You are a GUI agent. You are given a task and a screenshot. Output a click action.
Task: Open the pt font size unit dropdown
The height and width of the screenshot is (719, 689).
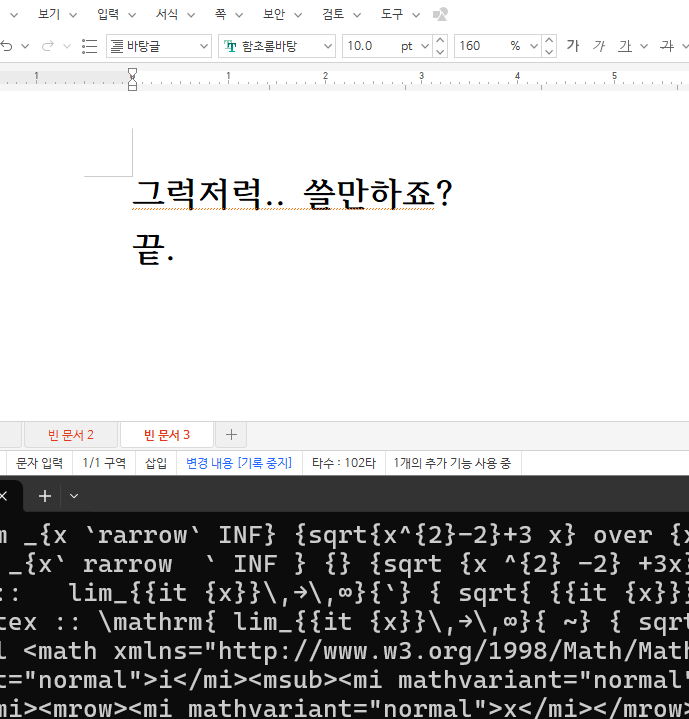[424, 46]
